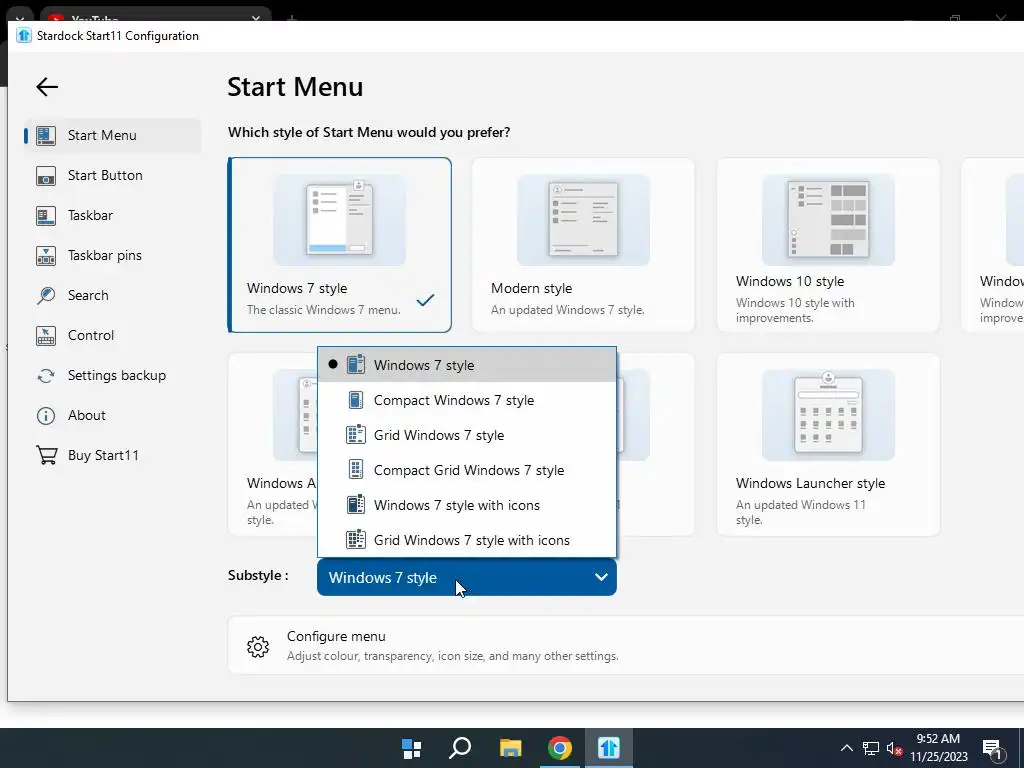Click the muted volume tray icon
Image resolution: width=1024 pixels, height=768 pixels.
pos(895,748)
